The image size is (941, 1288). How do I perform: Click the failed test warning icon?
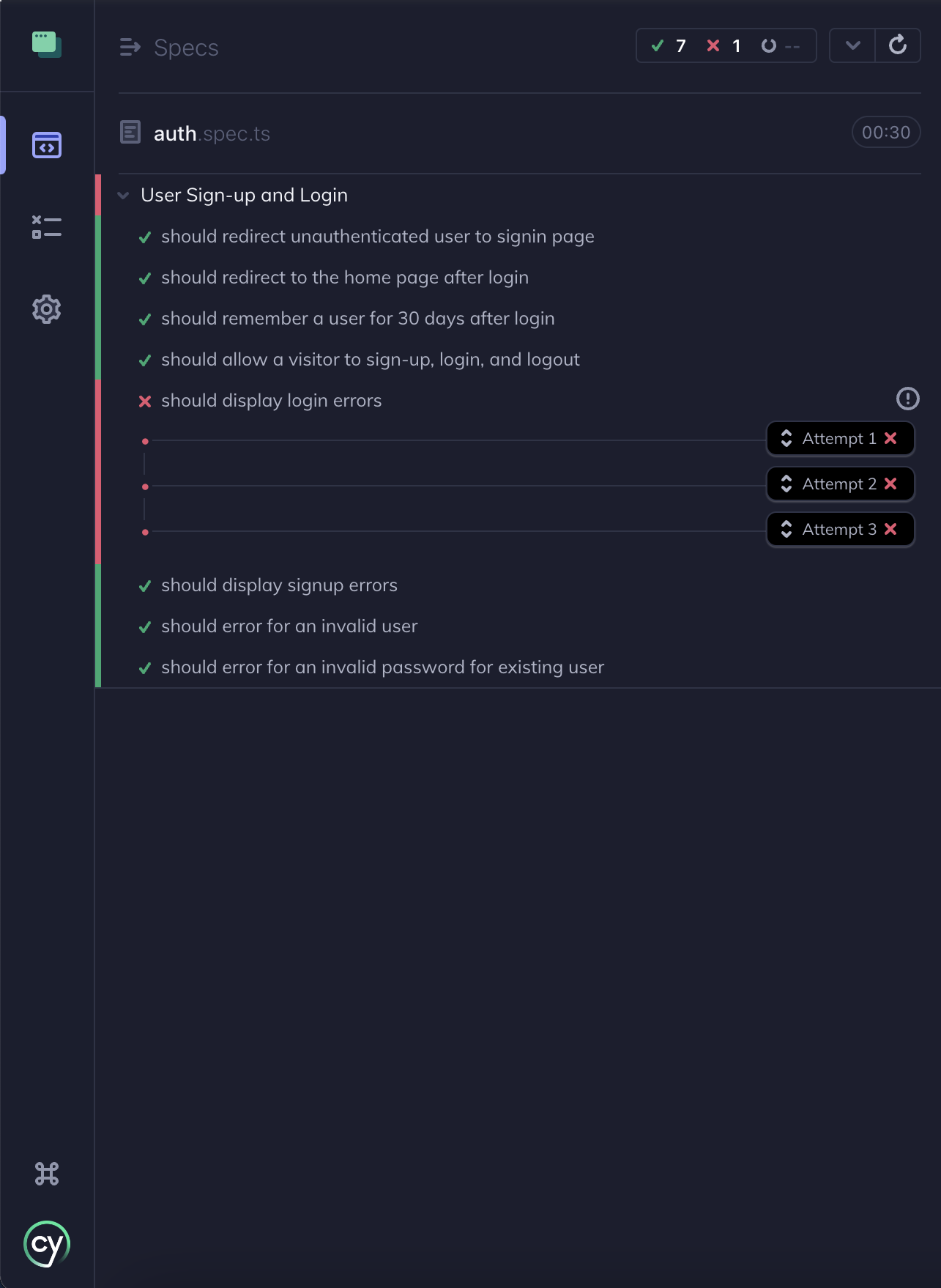click(x=907, y=399)
